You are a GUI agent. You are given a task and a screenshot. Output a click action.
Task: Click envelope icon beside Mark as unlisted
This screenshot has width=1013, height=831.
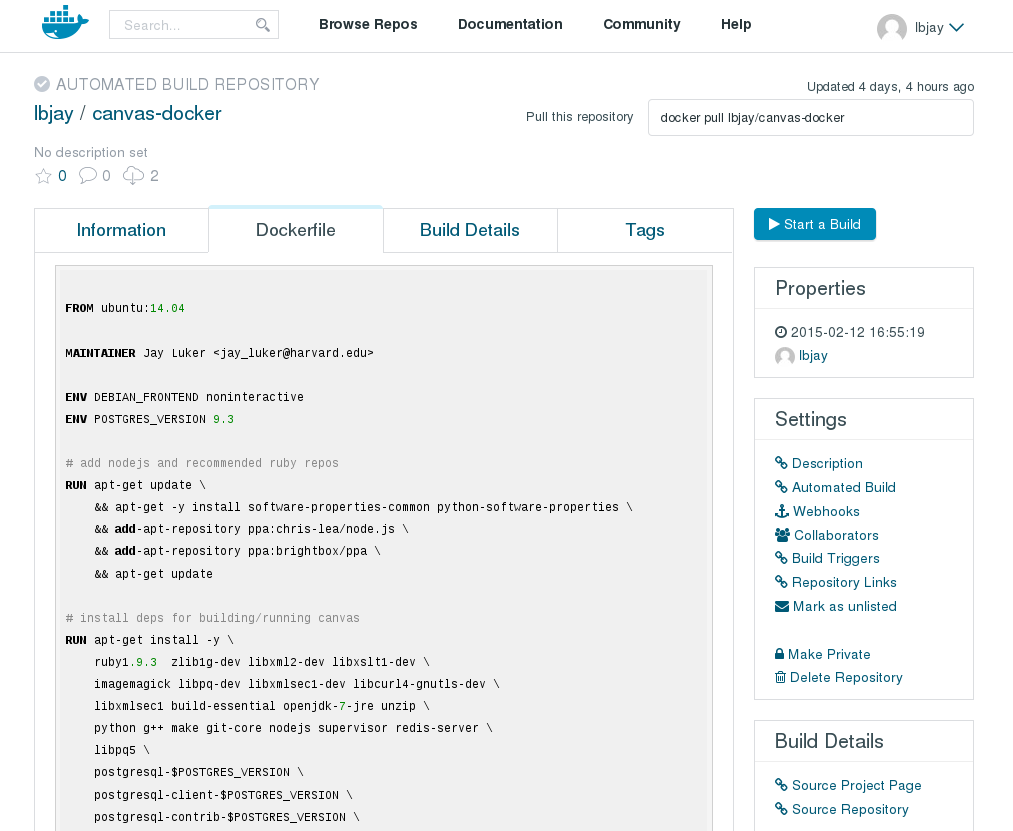pos(782,606)
